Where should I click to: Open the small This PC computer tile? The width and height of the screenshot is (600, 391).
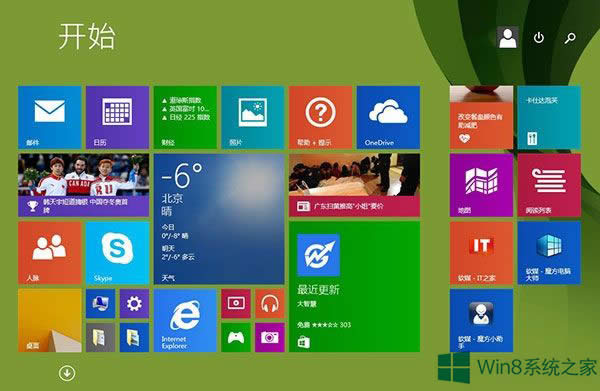point(101,304)
